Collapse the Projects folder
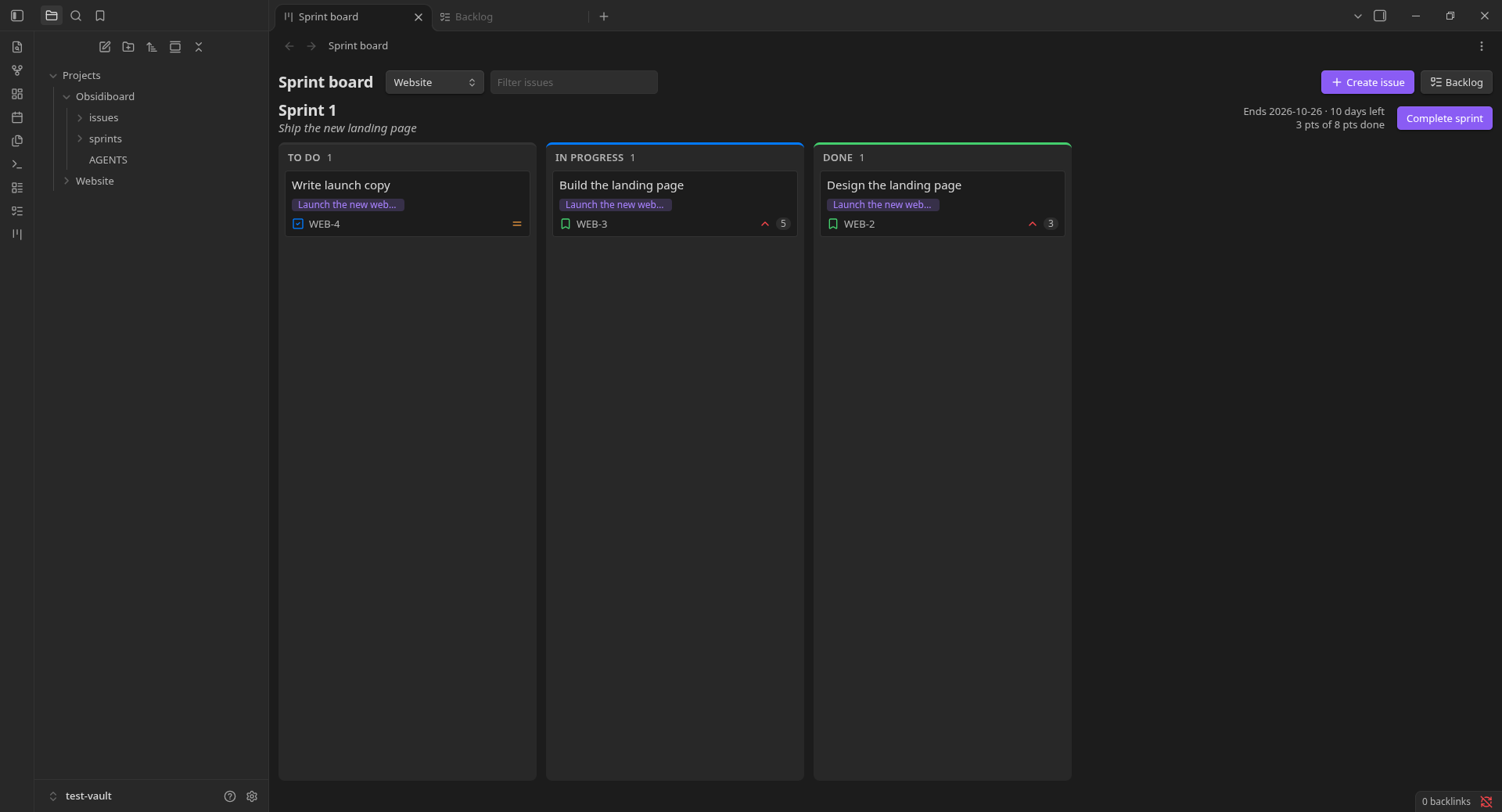1502x812 pixels. 53,76
